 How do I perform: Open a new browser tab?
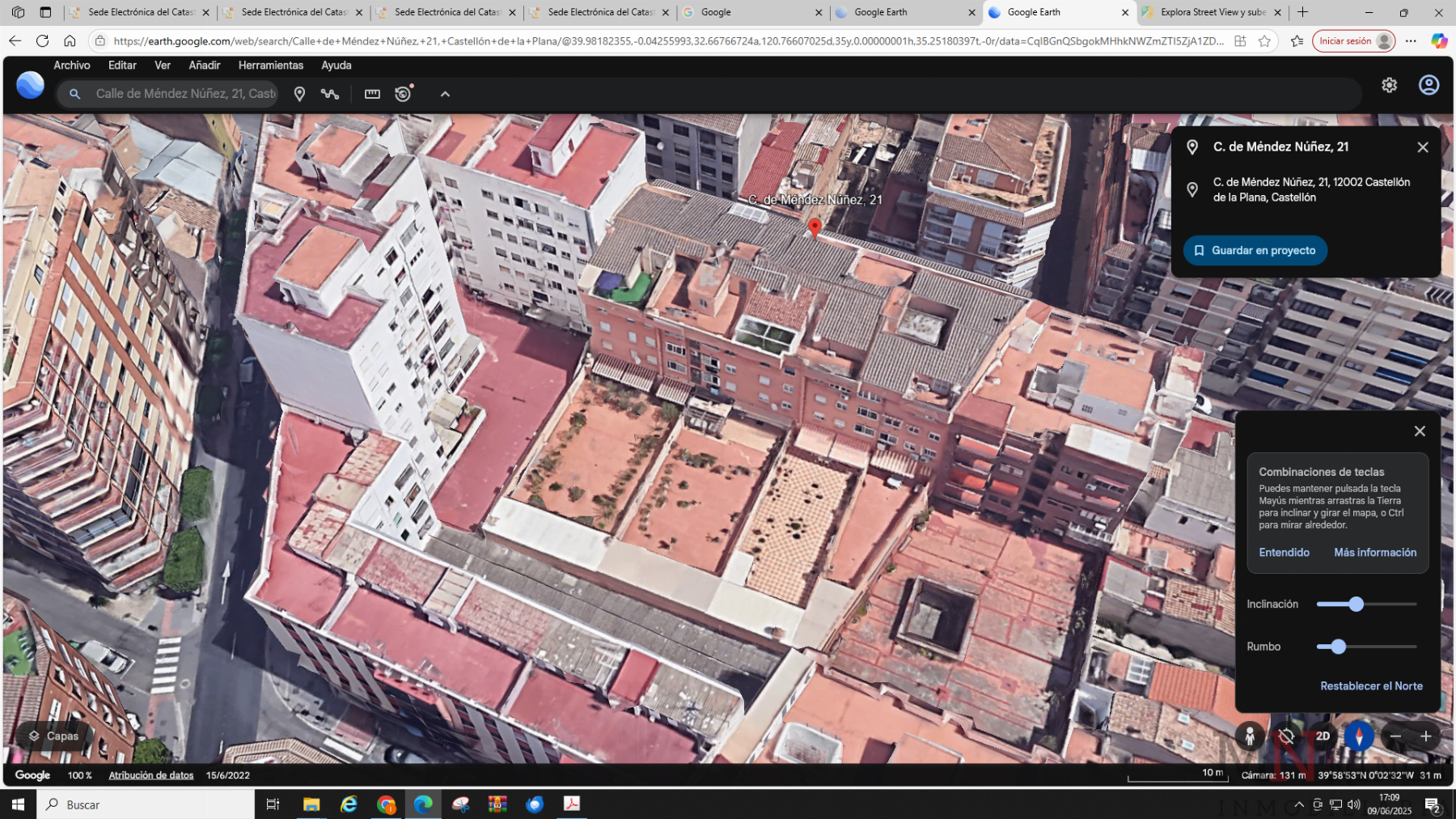click(x=1302, y=12)
